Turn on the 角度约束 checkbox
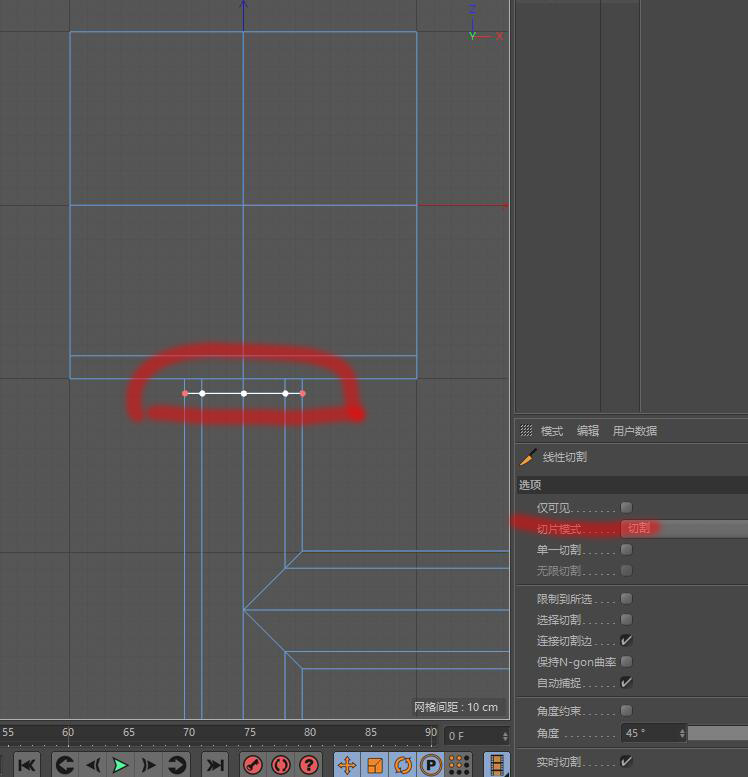This screenshot has width=748, height=777. [x=626, y=711]
